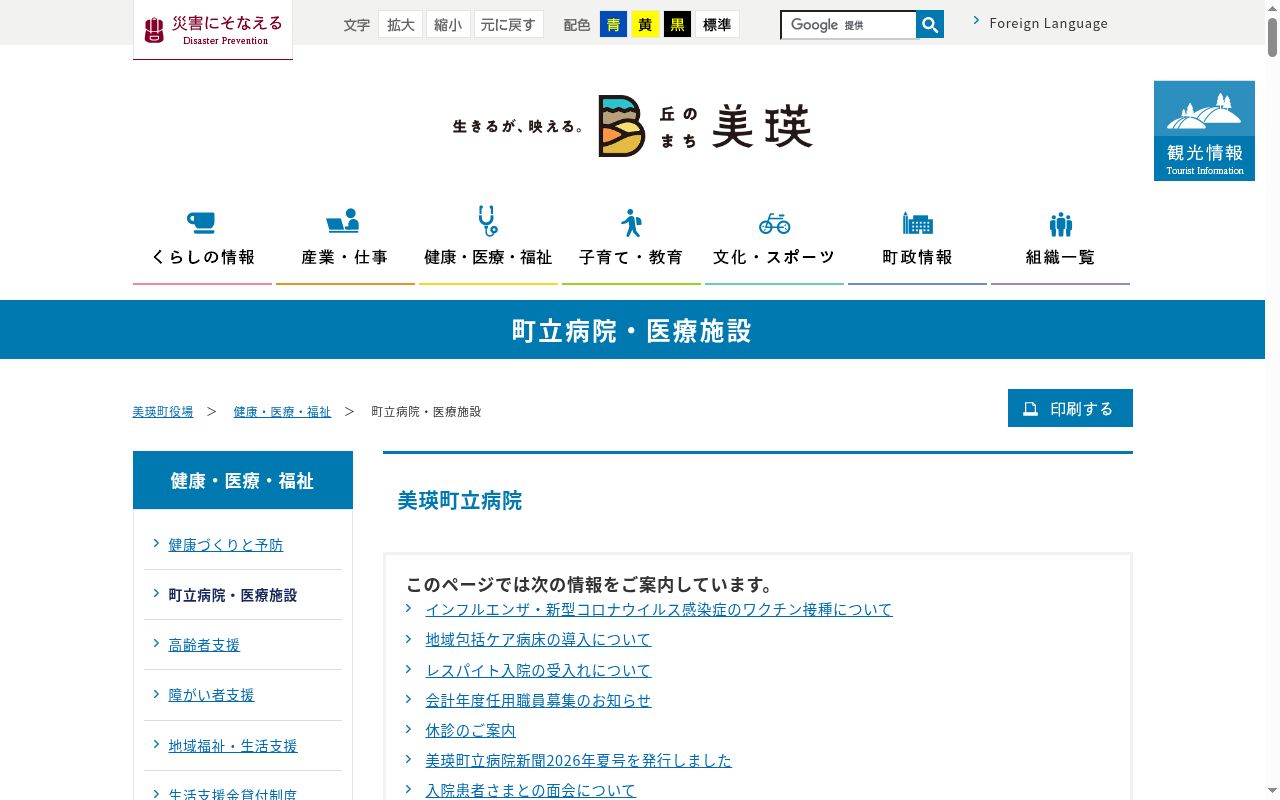Open 地域包括ケア病床の導入について
Screen dimensions: 1280x800
[538, 639]
